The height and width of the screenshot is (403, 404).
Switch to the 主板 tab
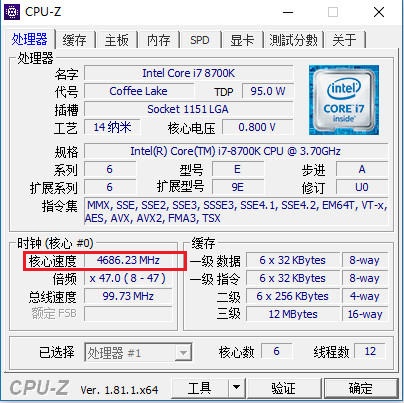click(117, 40)
